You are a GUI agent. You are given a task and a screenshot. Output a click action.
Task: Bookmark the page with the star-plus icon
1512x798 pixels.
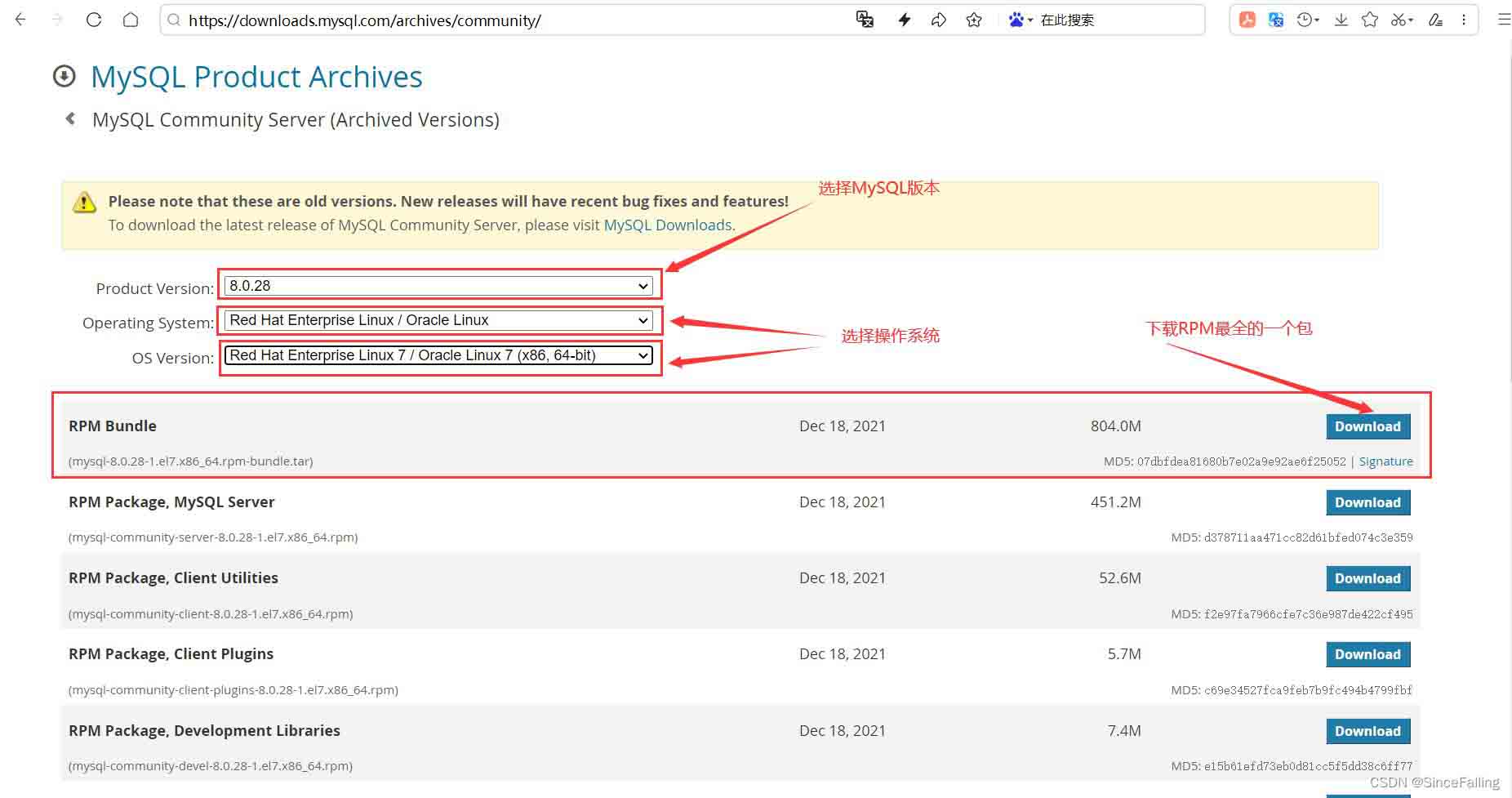974,20
